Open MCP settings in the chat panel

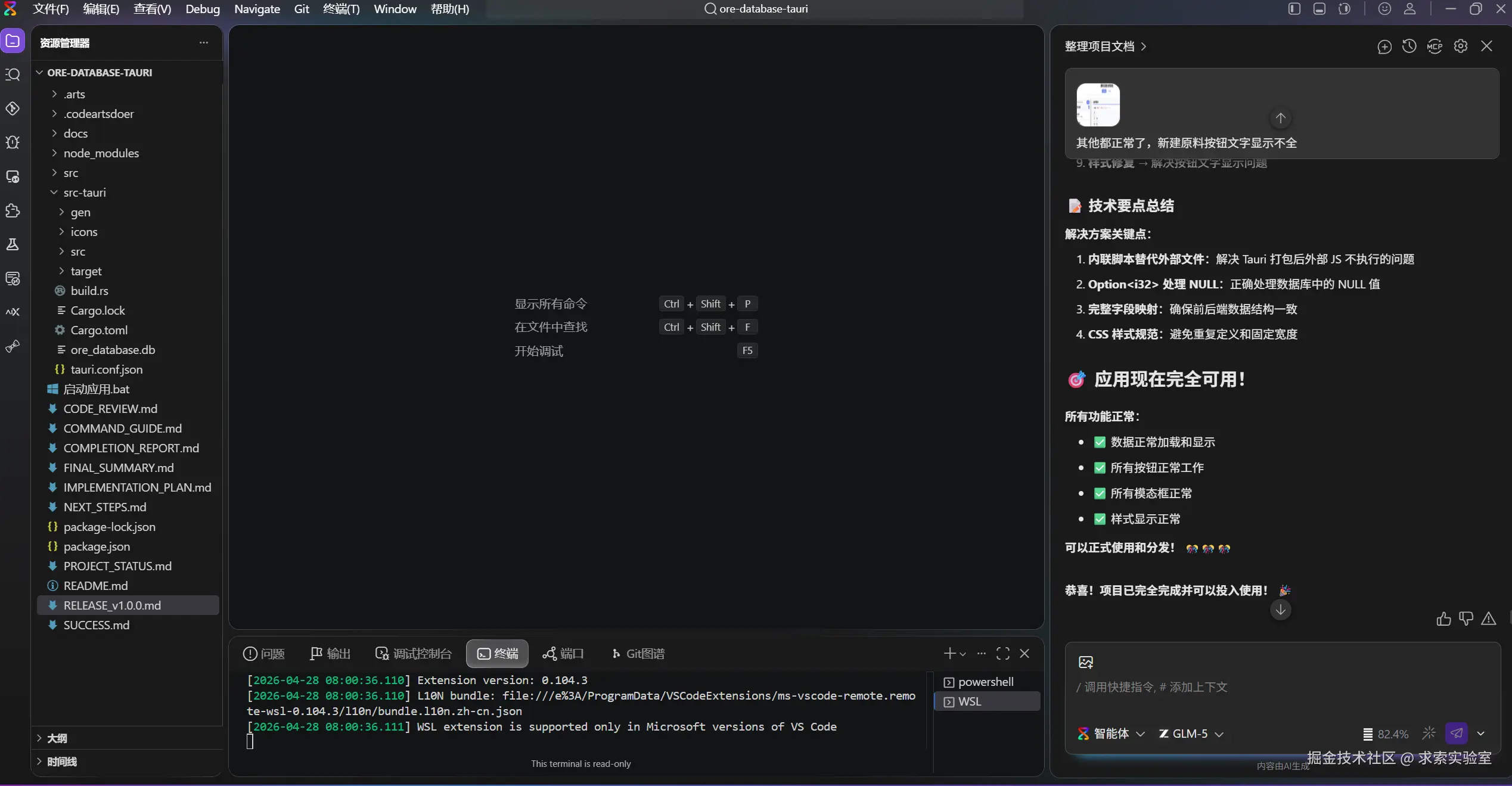pyautogui.click(x=1435, y=46)
